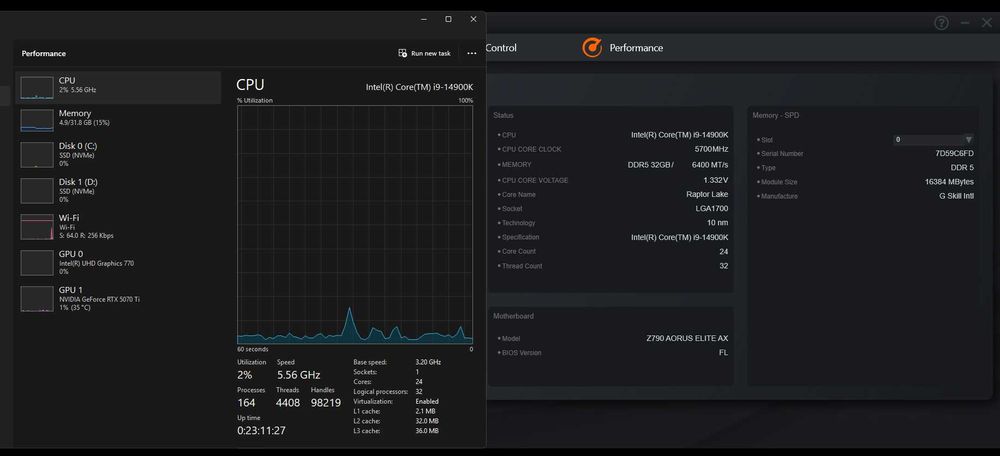The image size is (1000, 456).
Task: Select Memory in Task Manager sidebar
Action: click(118, 120)
